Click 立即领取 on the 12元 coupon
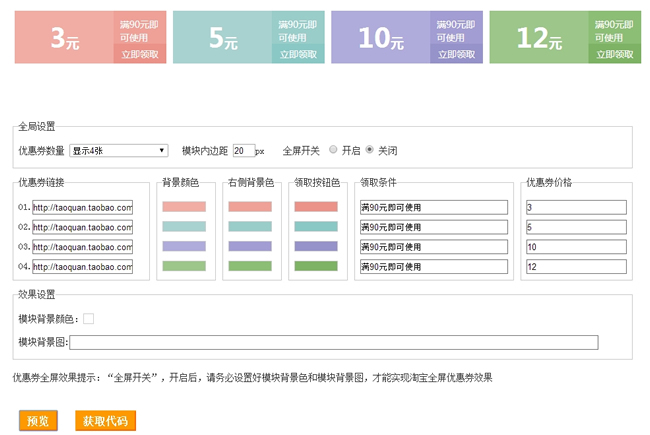This screenshot has width=650, height=435. 614,55
